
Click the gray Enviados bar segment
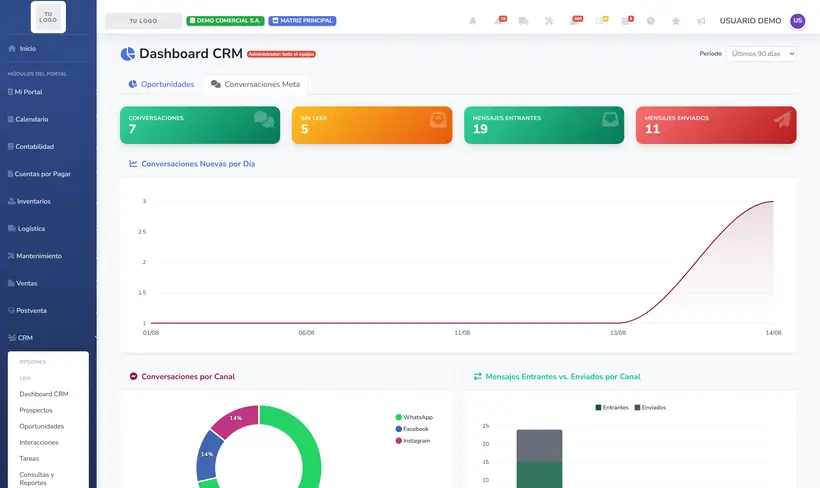(x=539, y=446)
